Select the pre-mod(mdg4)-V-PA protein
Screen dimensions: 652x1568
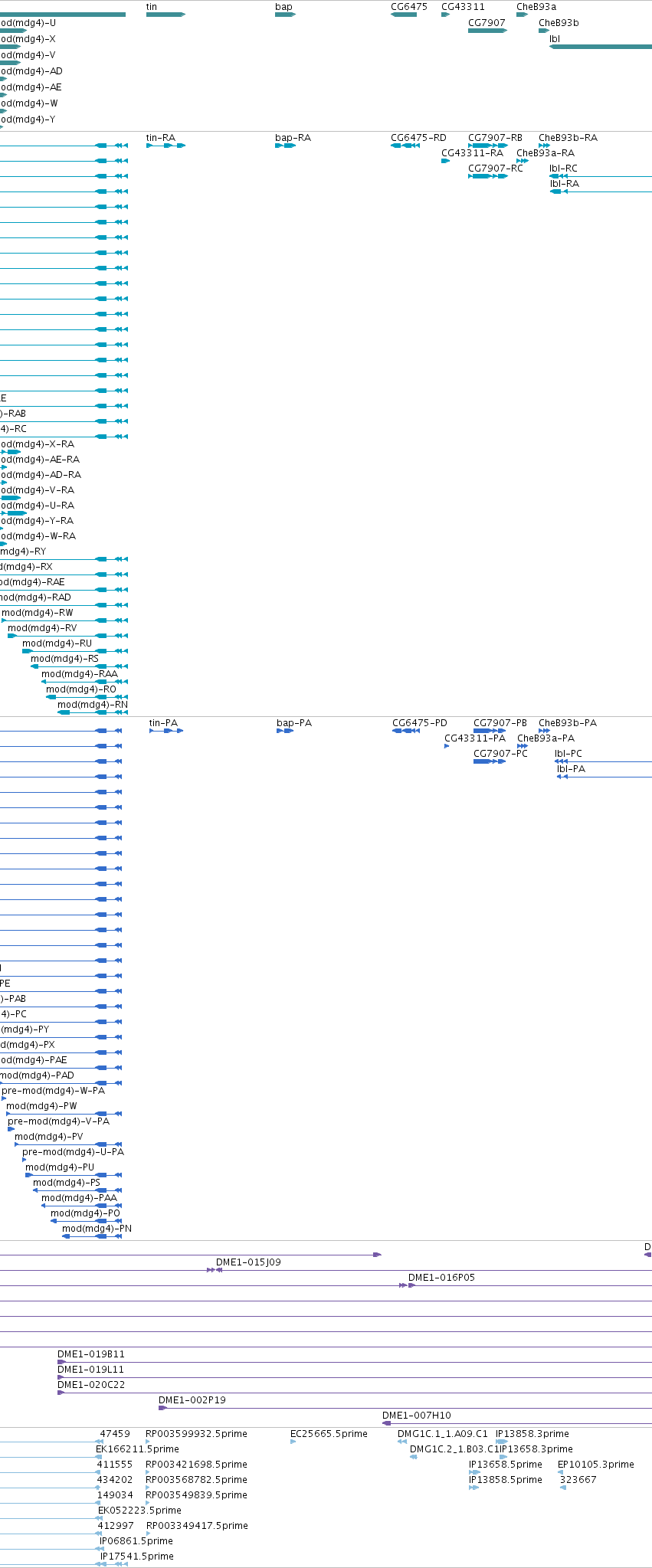pos(11,1129)
